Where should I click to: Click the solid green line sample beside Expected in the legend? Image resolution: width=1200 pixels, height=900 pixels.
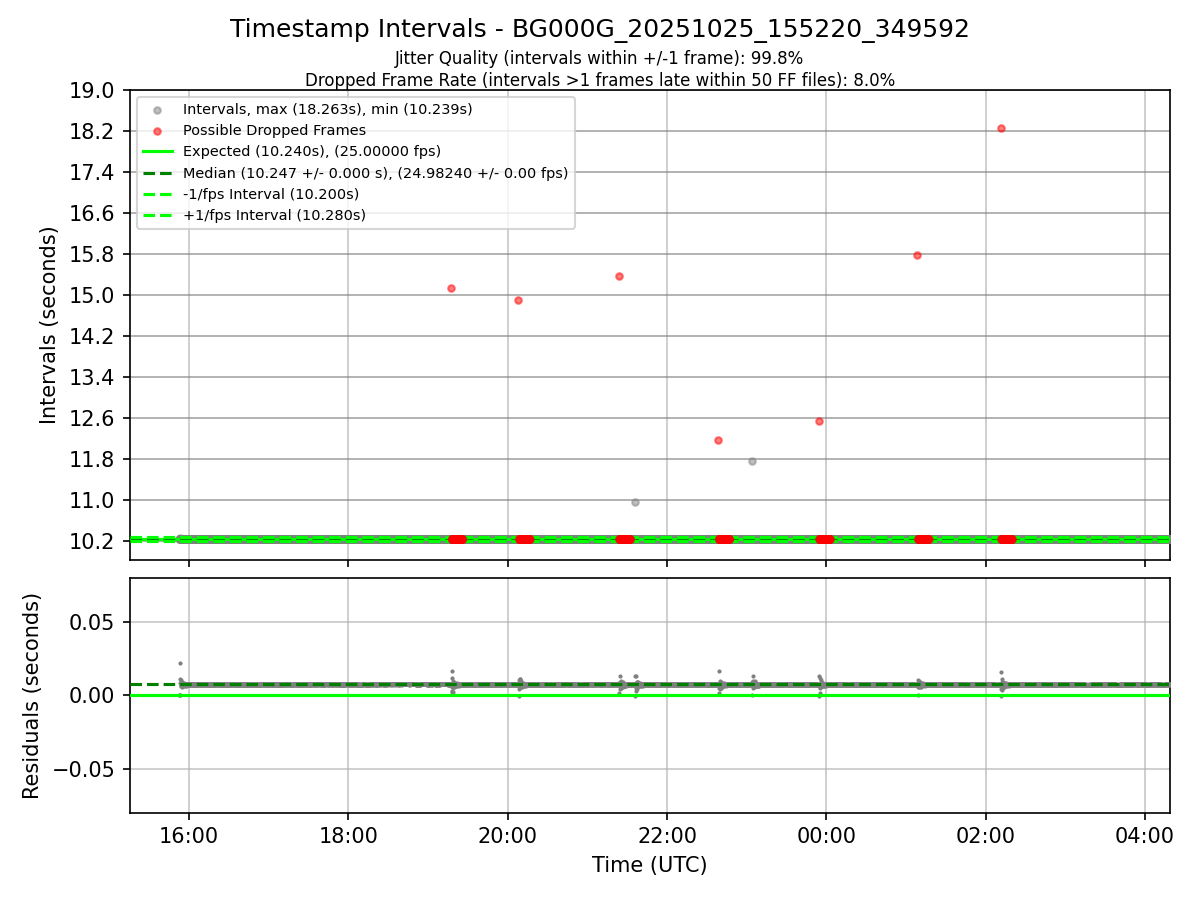[x=157, y=152]
